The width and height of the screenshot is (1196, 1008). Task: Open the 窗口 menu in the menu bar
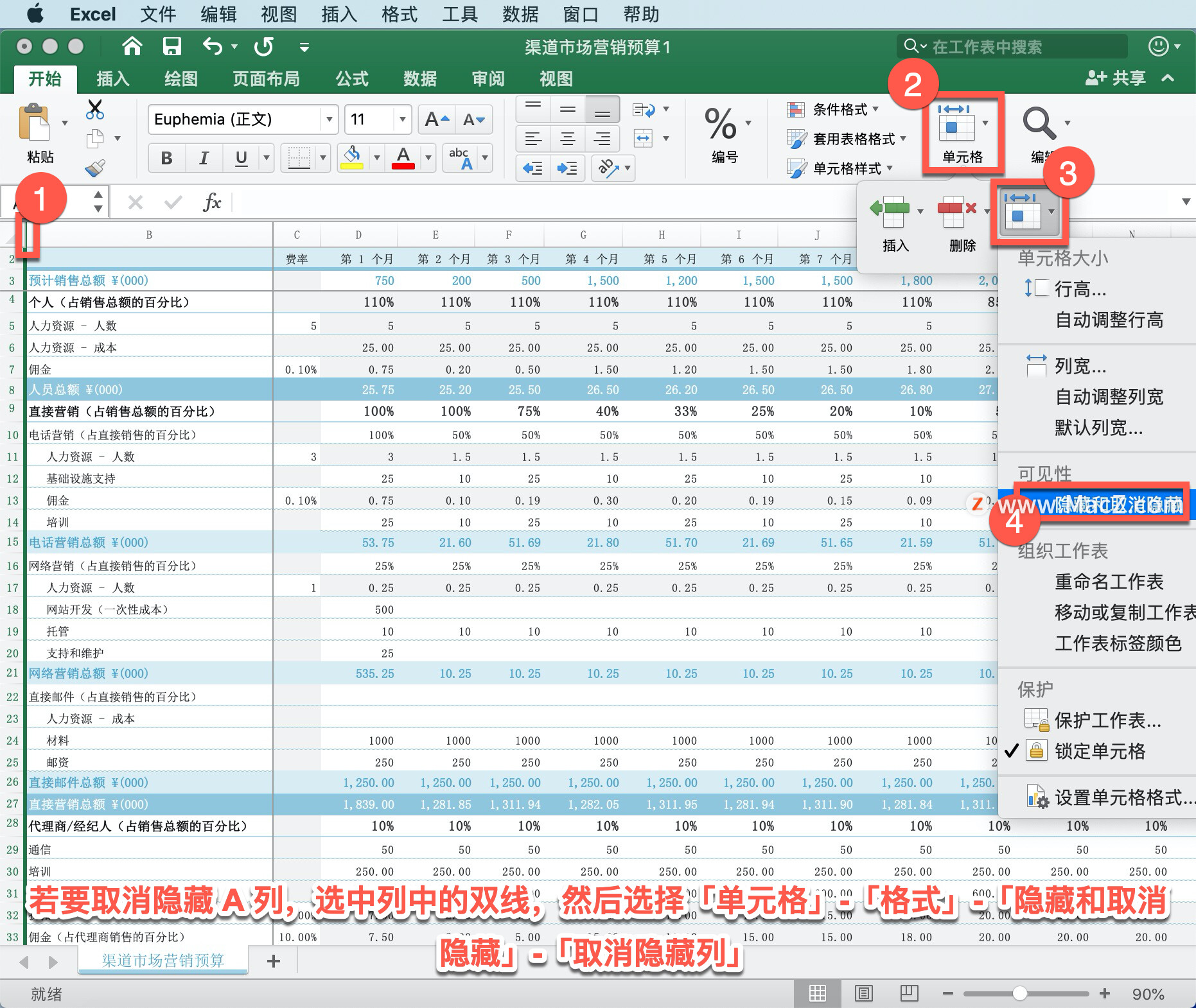(x=581, y=14)
